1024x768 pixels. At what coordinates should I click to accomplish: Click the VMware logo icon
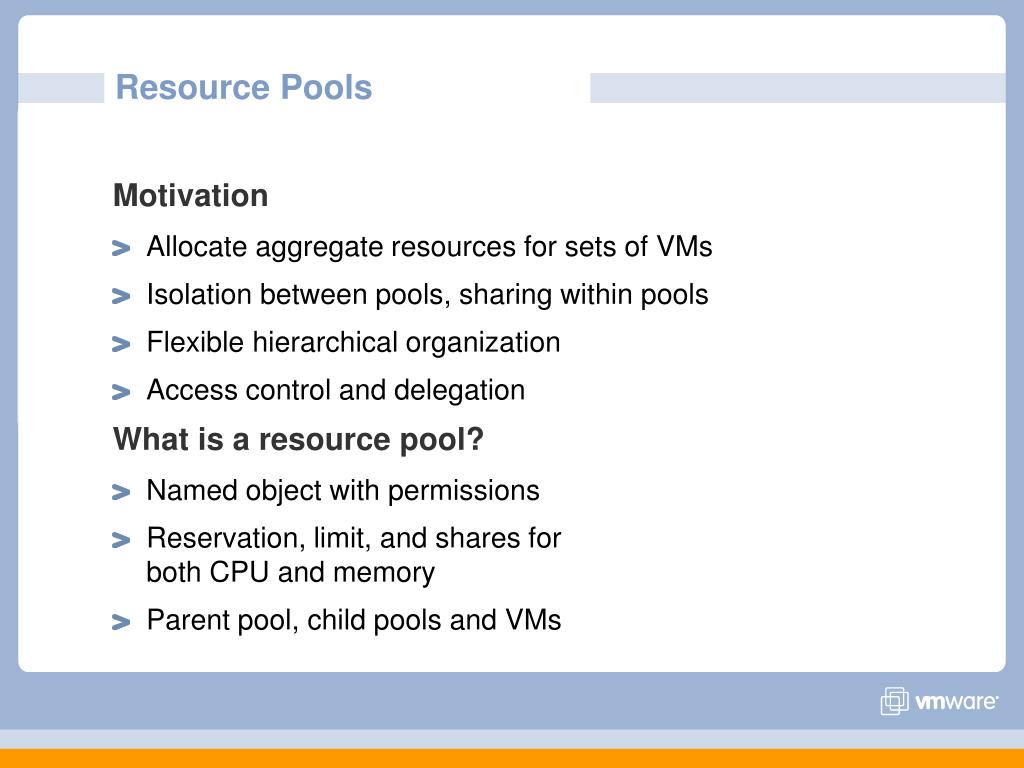pyautogui.click(x=895, y=701)
